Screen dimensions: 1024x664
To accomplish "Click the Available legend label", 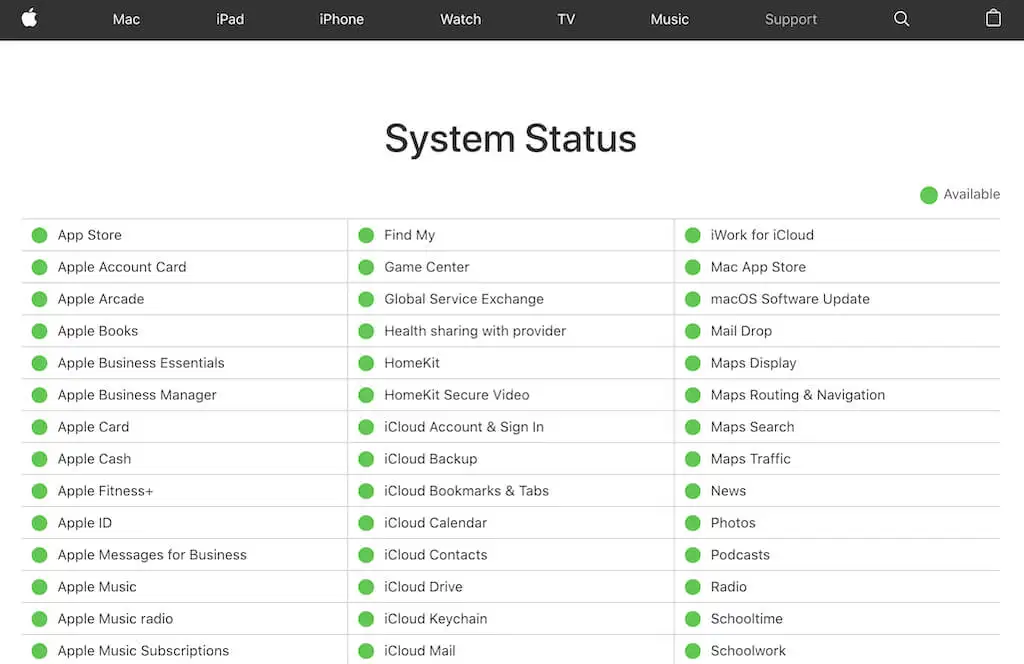I will [x=972, y=195].
